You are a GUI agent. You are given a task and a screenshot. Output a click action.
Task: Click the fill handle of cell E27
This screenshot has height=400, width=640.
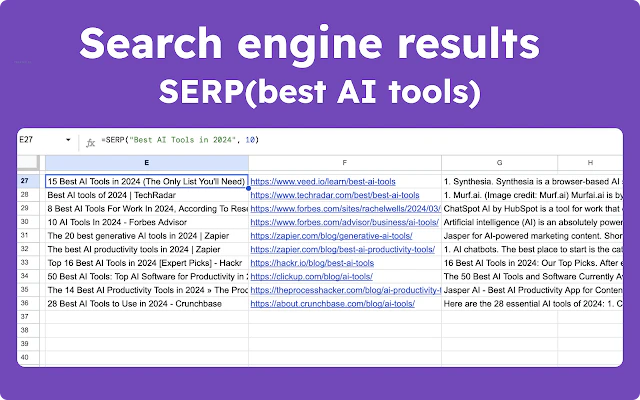tap(248, 188)
